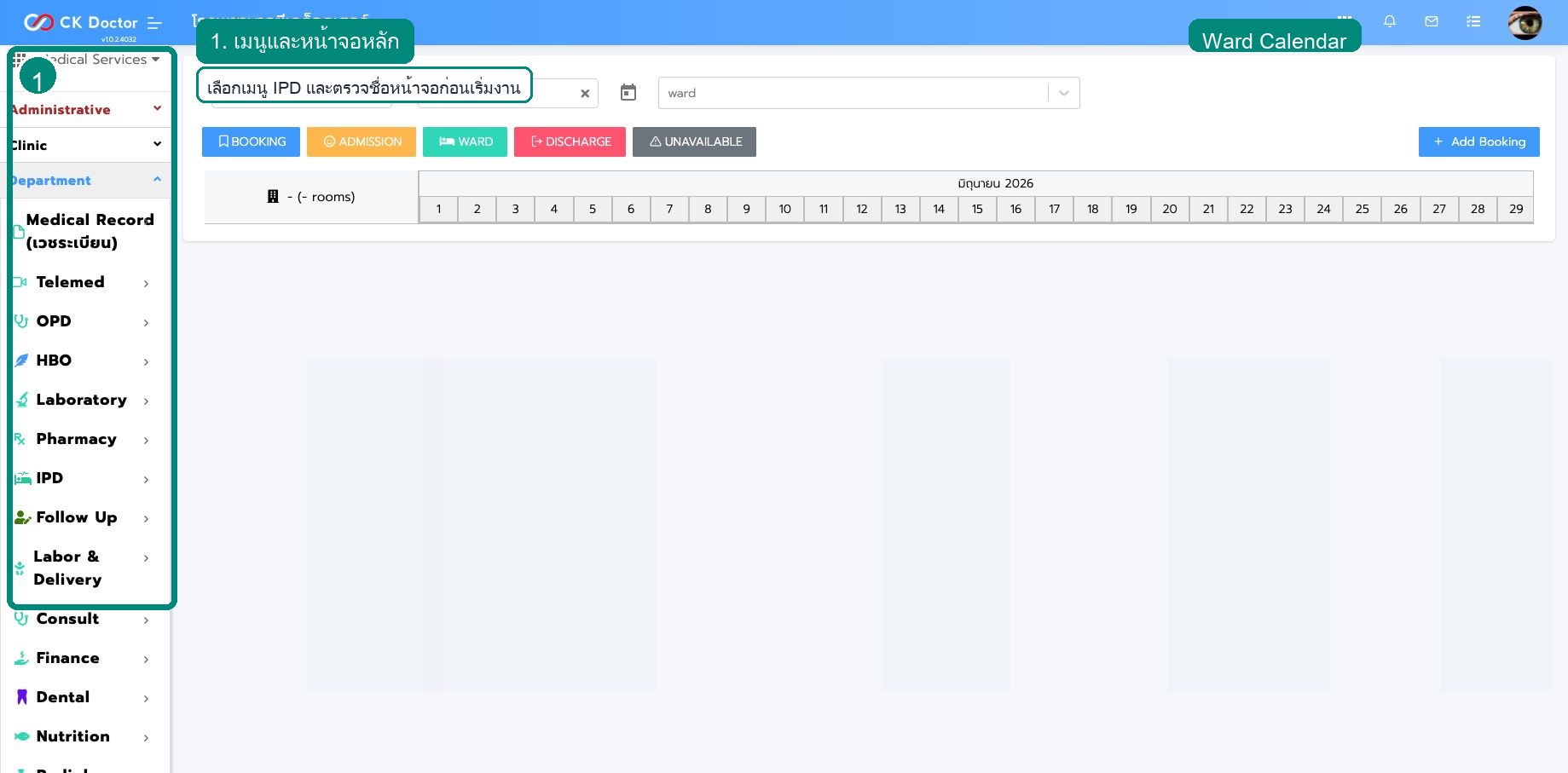
Task: Open the calendar date picker icon
Action: (x=628, y=92)
